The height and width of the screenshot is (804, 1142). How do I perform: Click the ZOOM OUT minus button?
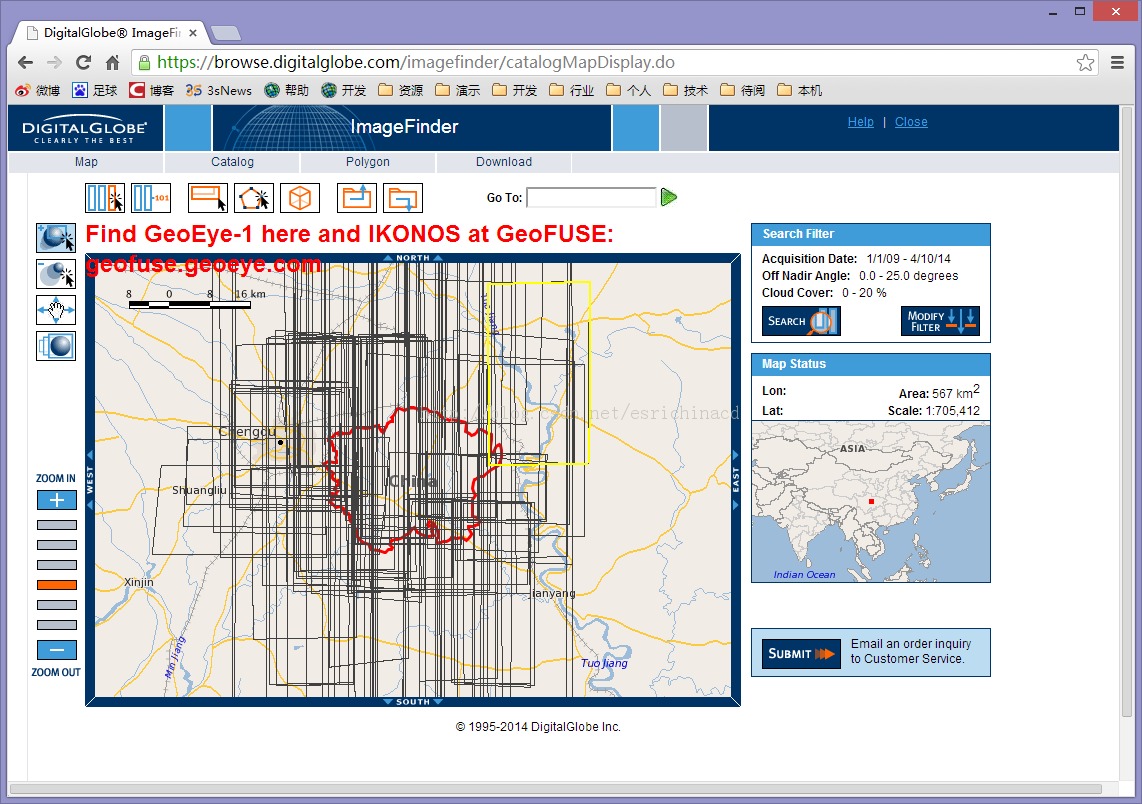coord(57,650)
